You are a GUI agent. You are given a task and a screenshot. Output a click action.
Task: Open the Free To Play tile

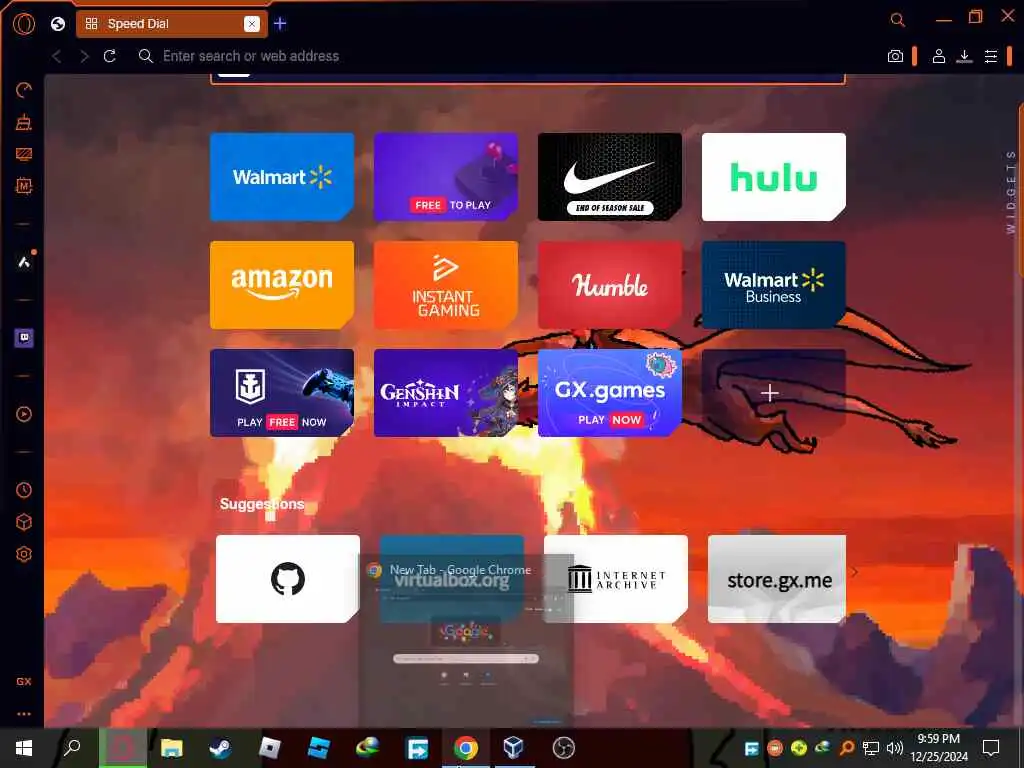pyautogui.click(x=446, y=177)
